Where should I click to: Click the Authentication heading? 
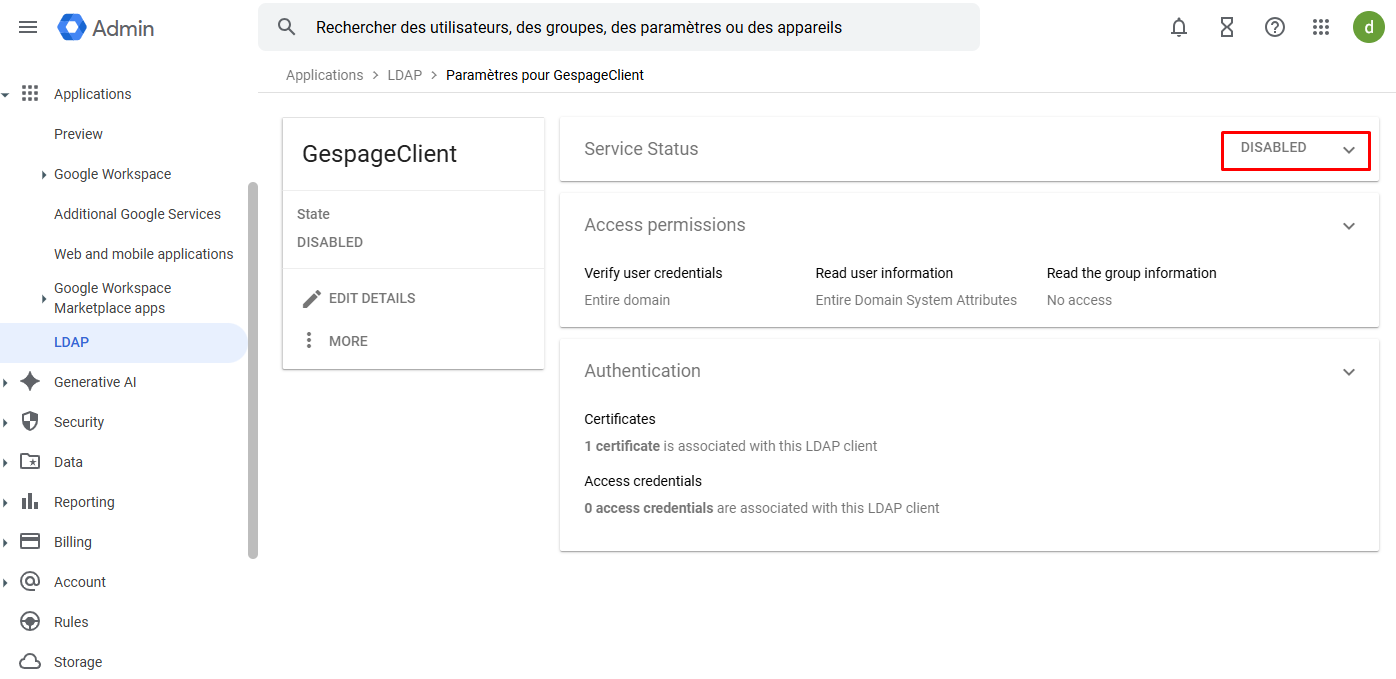pyautogui.click(x=642, y=371)
